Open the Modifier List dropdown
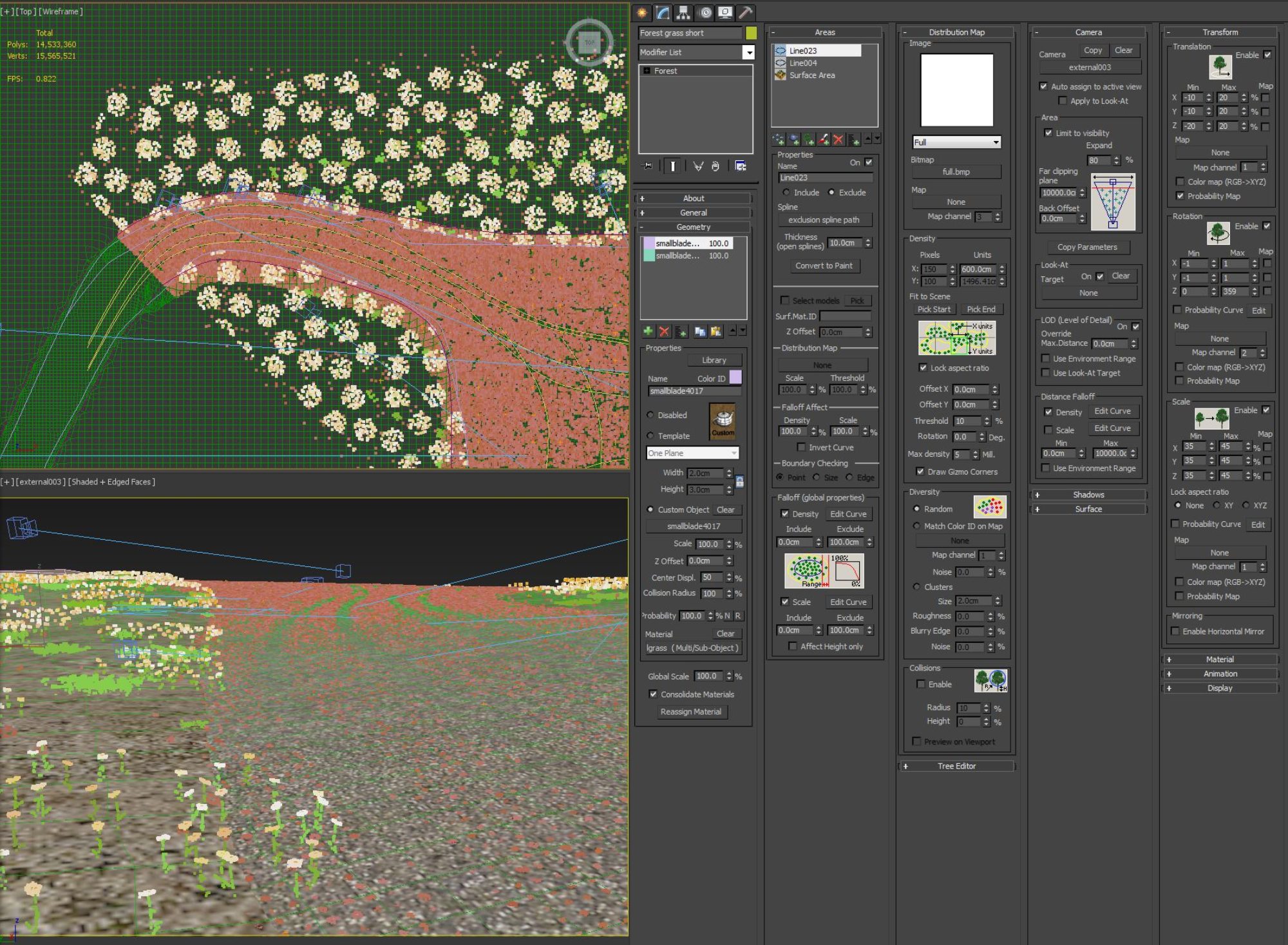 coord(696,52)
